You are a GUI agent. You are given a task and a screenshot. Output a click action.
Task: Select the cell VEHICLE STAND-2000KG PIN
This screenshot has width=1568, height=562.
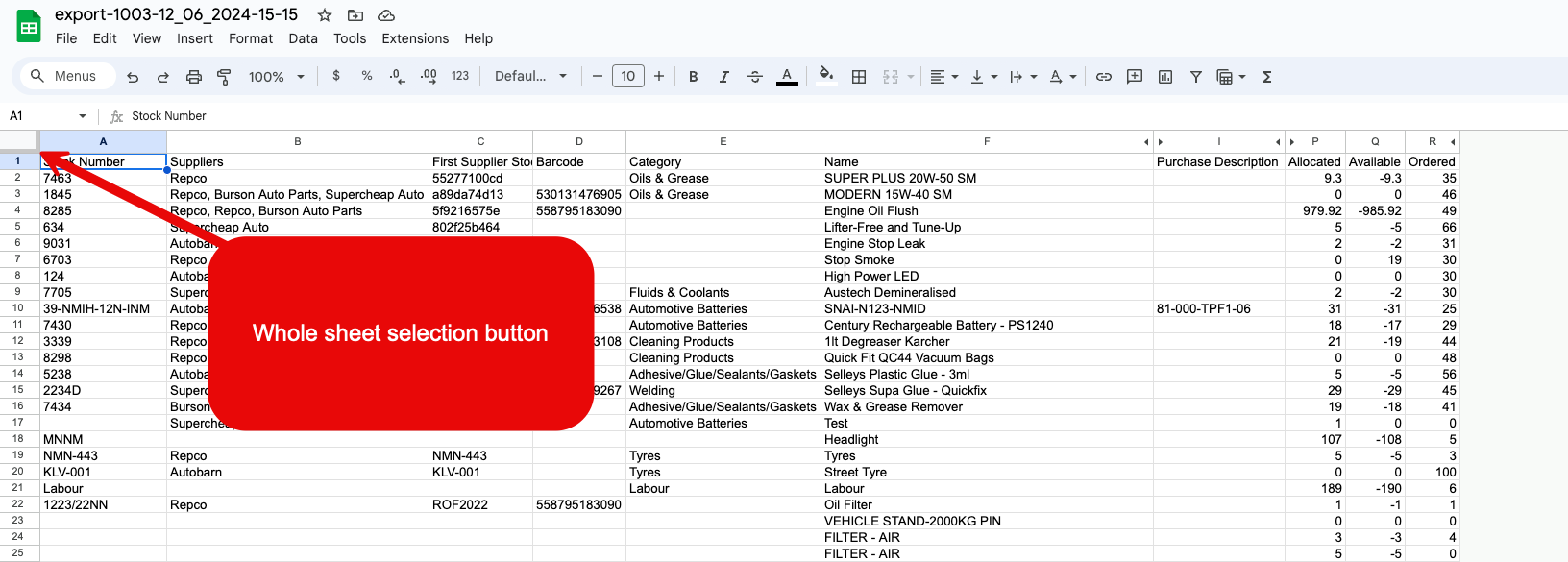click(987, 521)
